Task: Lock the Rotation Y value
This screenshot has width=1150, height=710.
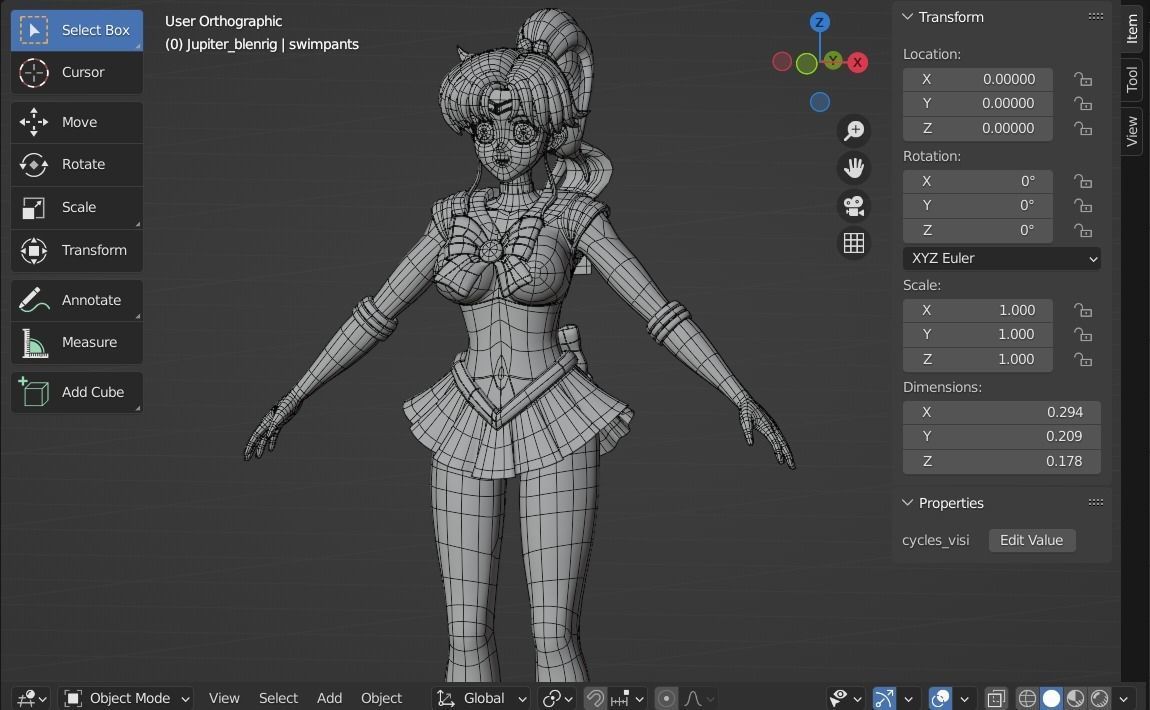Action: 1083,206
